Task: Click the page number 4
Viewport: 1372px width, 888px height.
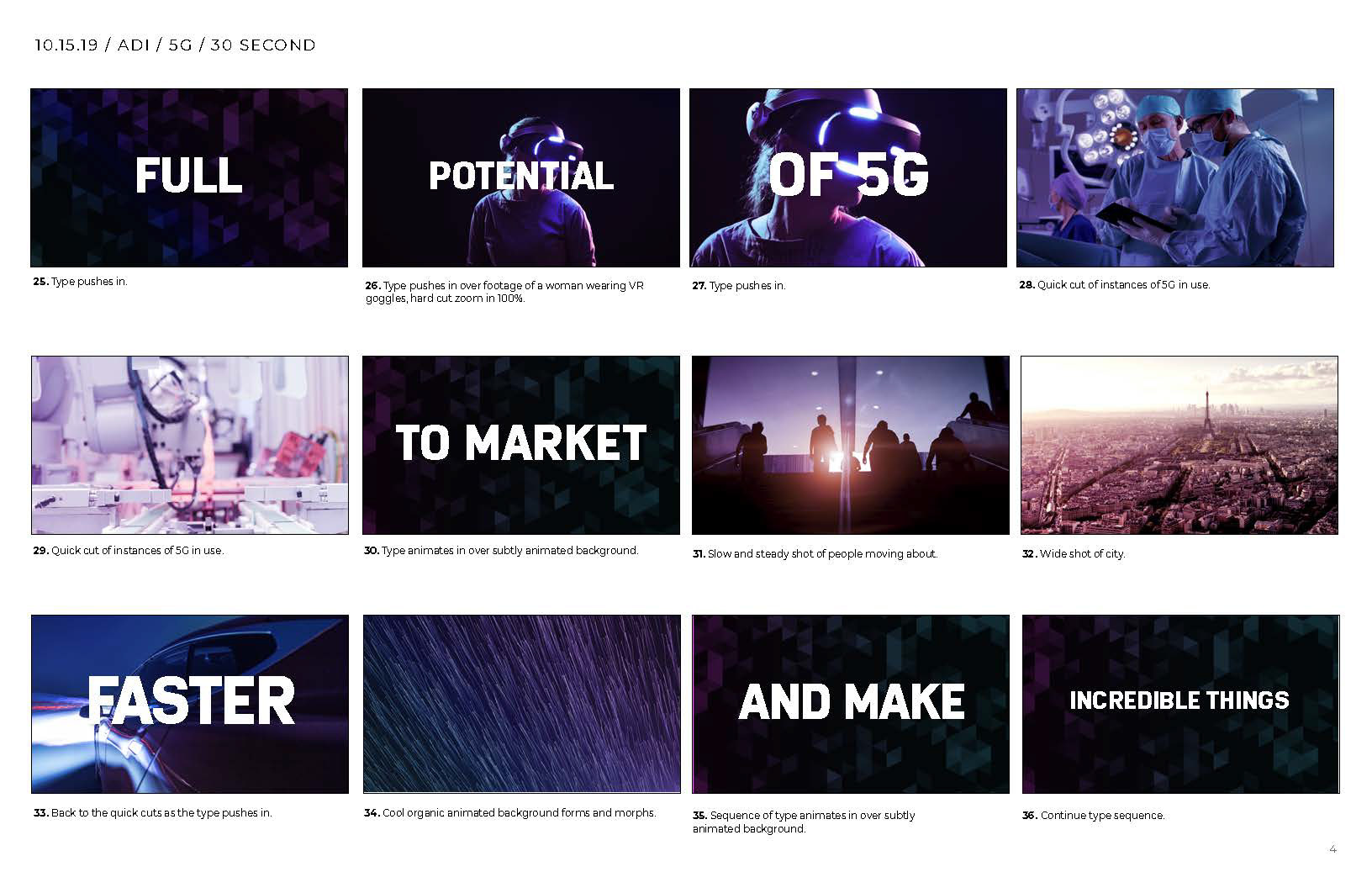Action: pyautogui.click(x=1332, y=849)
